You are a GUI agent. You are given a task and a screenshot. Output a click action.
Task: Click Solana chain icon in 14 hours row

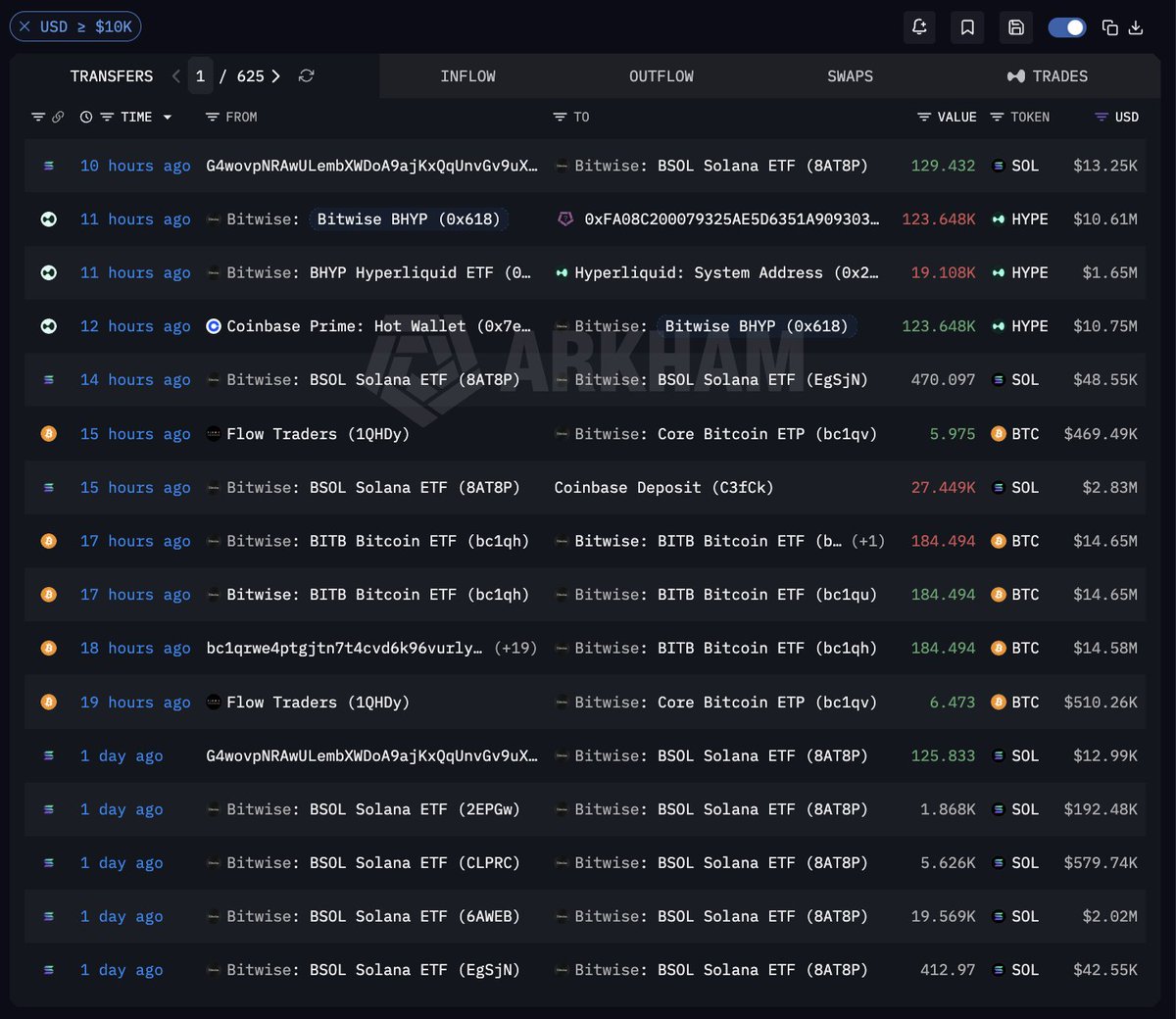pyautogui.click(x=48, y=380)
